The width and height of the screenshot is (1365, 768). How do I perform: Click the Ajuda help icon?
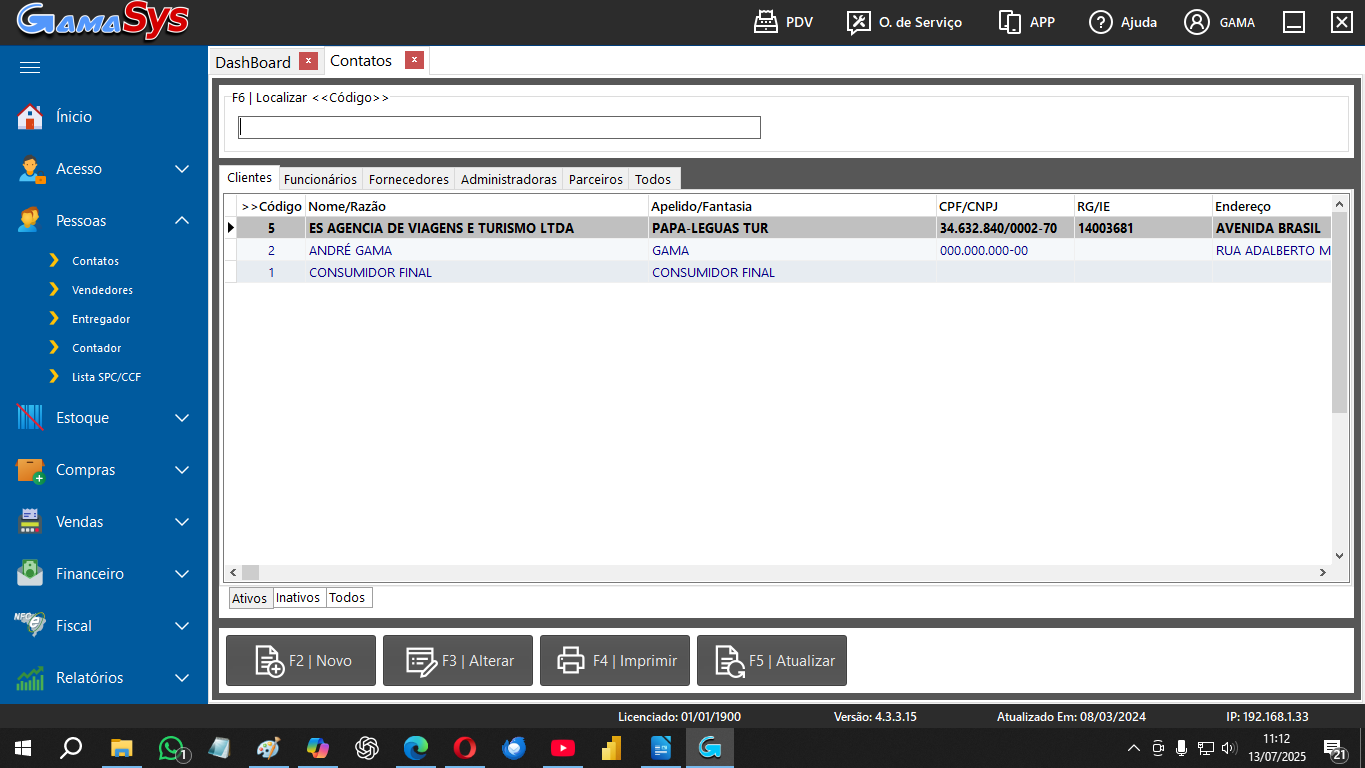click(x=1101, y=22)
